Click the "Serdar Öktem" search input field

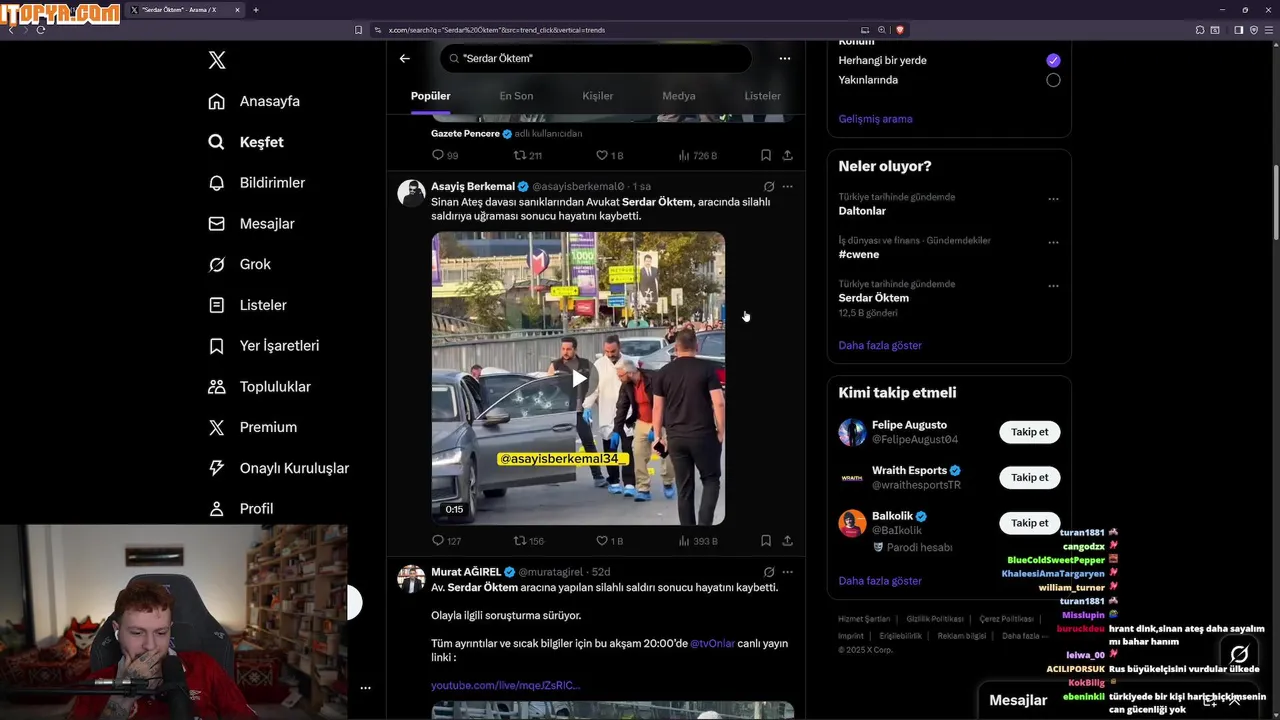(596, 58)
